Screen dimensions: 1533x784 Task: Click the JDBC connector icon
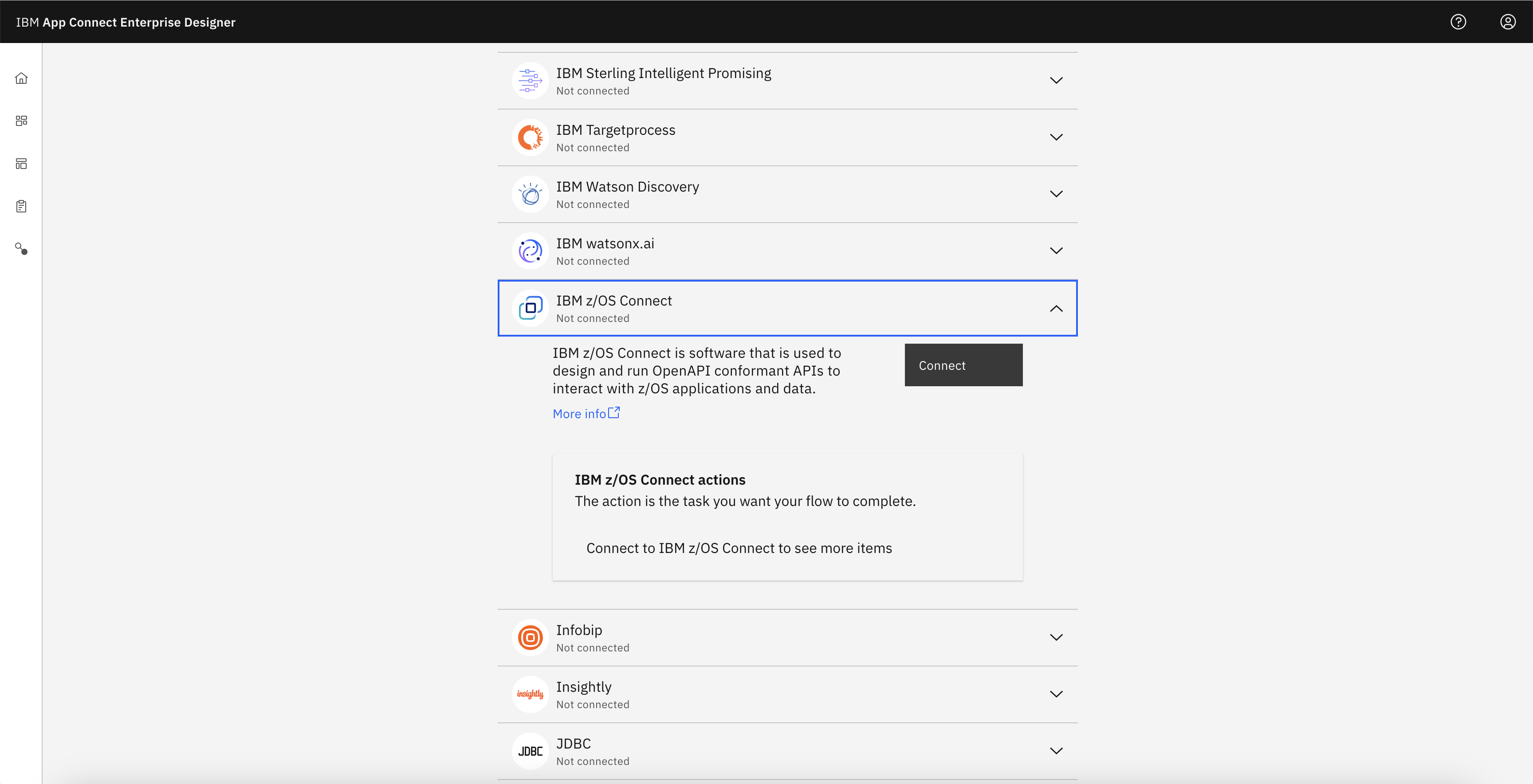click(530, 751)
